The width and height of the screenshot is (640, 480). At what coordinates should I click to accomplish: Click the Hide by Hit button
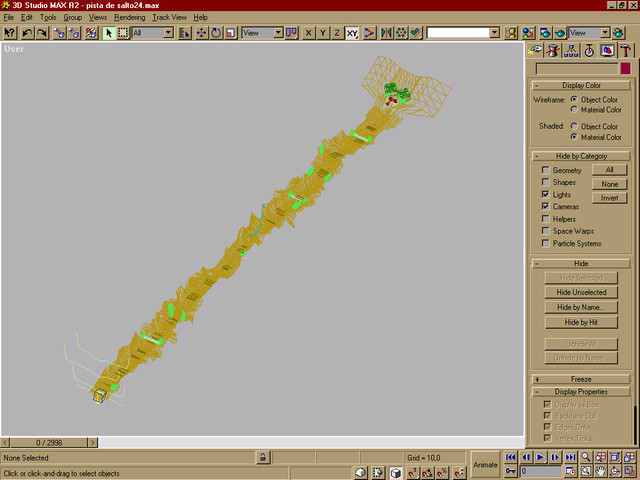(x=581, y=322)
